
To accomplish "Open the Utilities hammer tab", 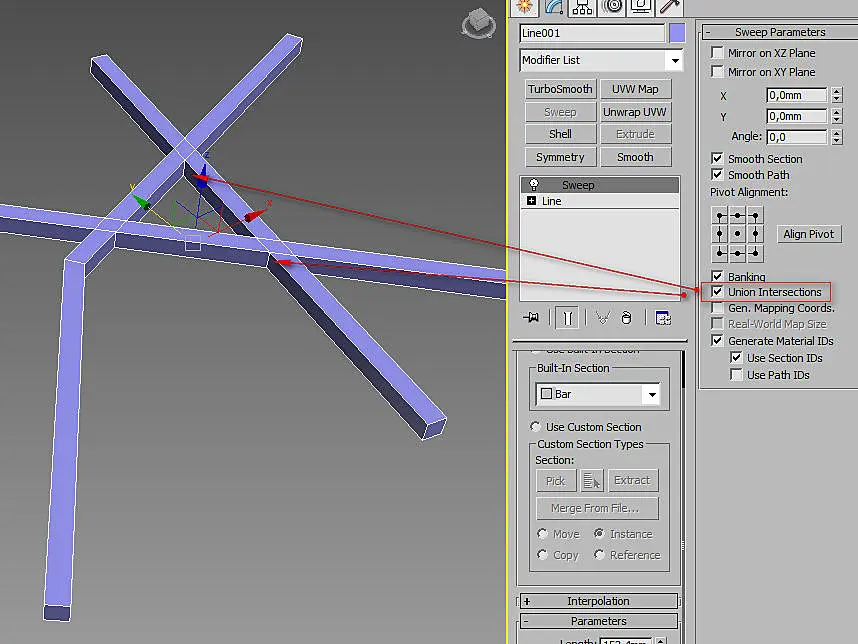I will (670, 7).
